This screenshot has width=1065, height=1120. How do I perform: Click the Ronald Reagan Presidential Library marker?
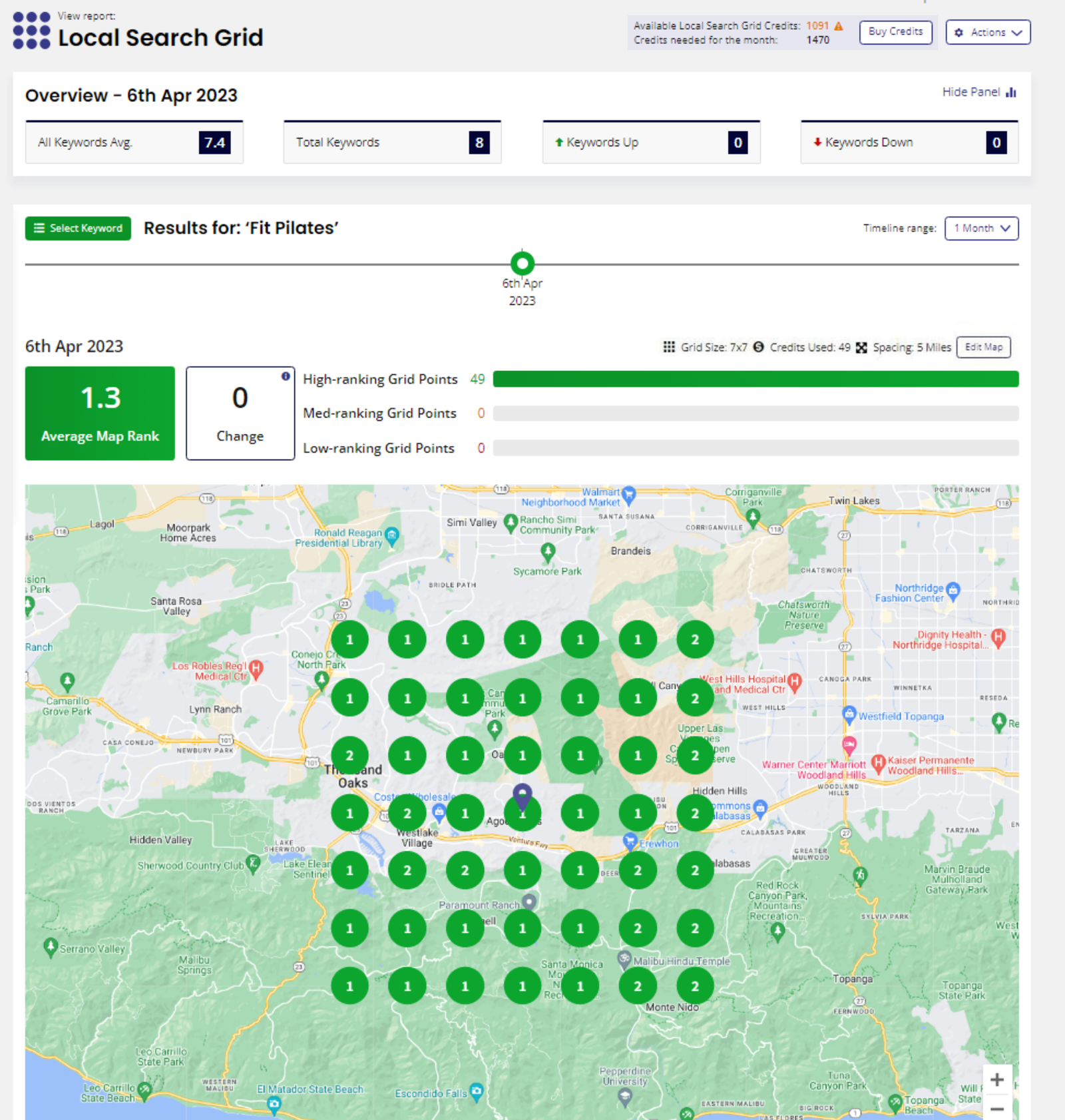392,535
